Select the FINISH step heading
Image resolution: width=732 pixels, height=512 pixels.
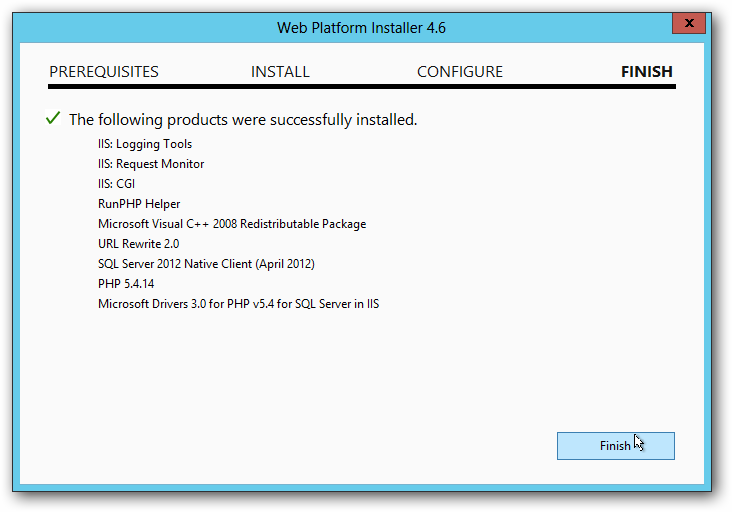(x=647, y=72)
